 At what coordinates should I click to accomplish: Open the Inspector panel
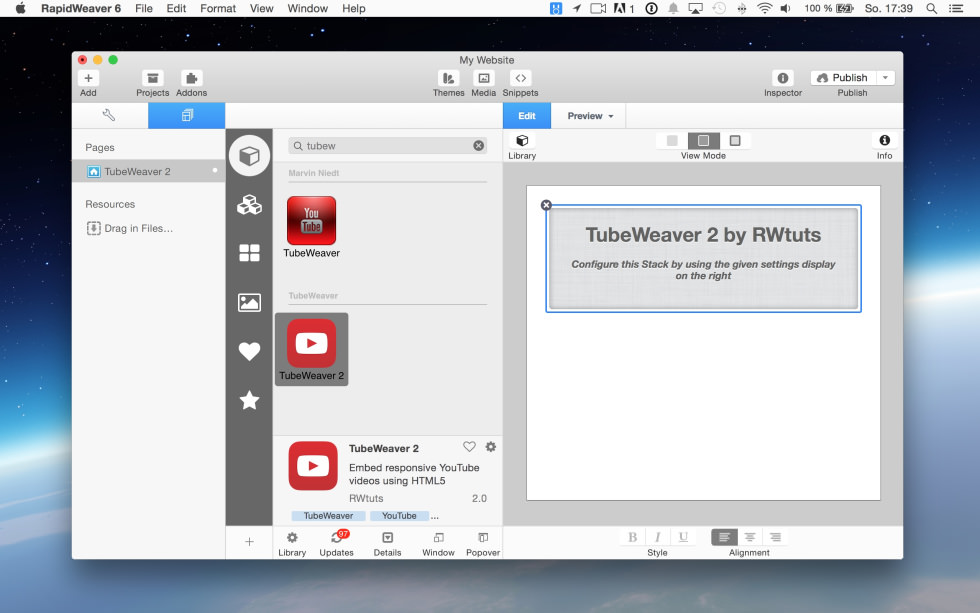pos(782,78)
